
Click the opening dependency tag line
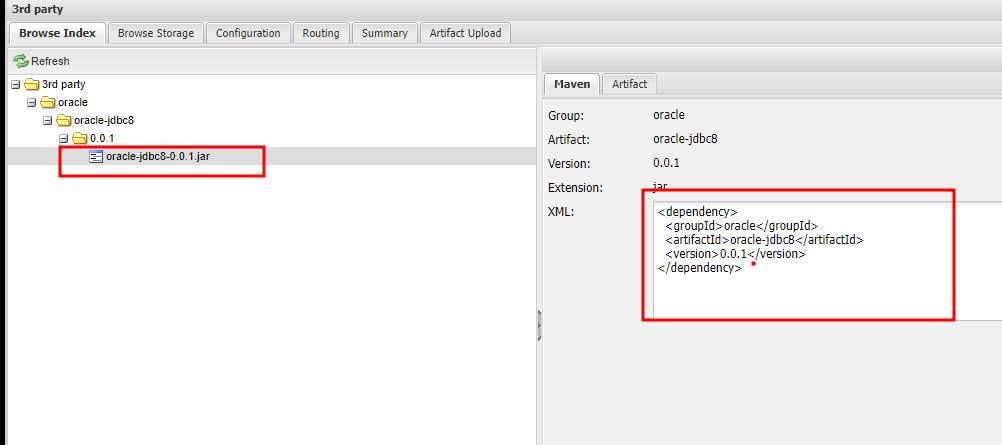point(698,212)
